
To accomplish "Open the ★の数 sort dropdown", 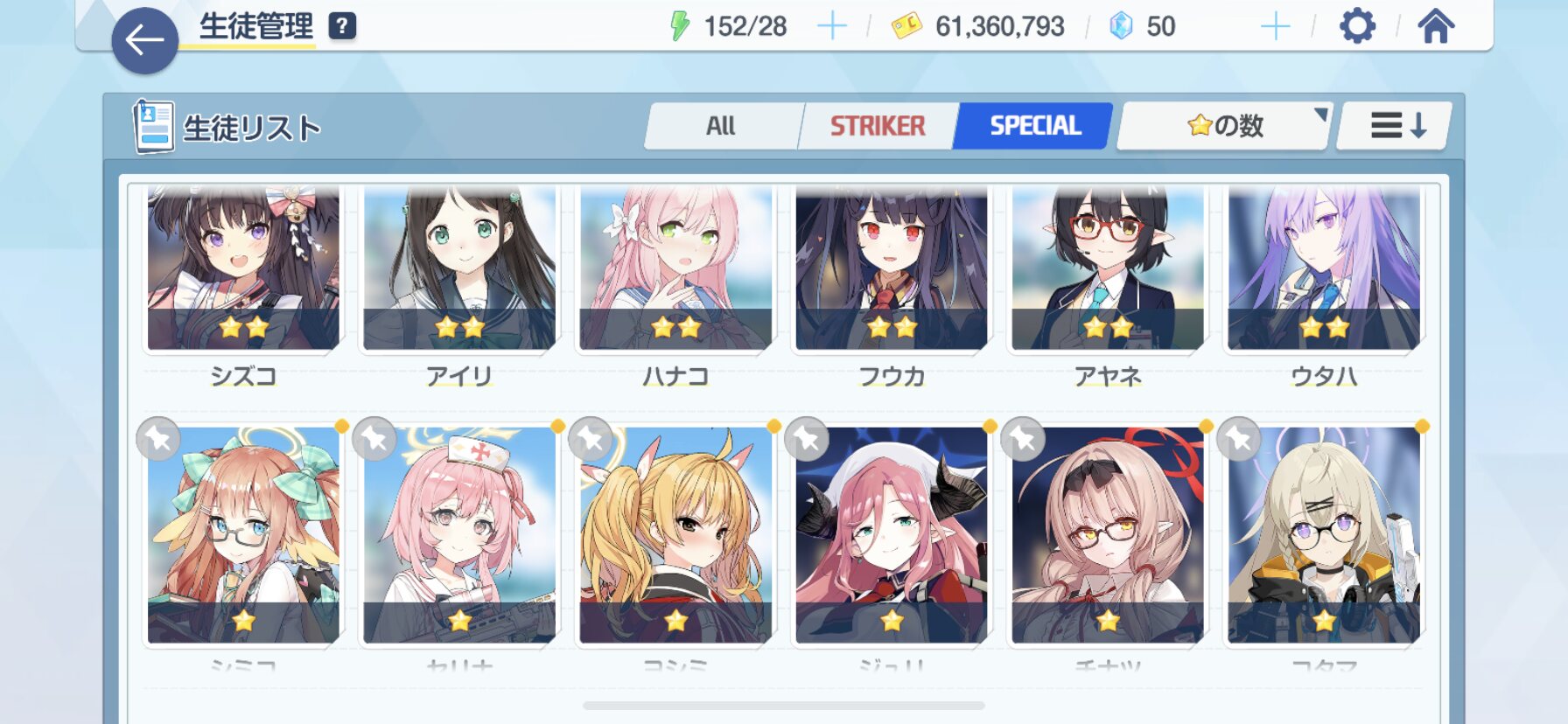I will point(1225,126).
